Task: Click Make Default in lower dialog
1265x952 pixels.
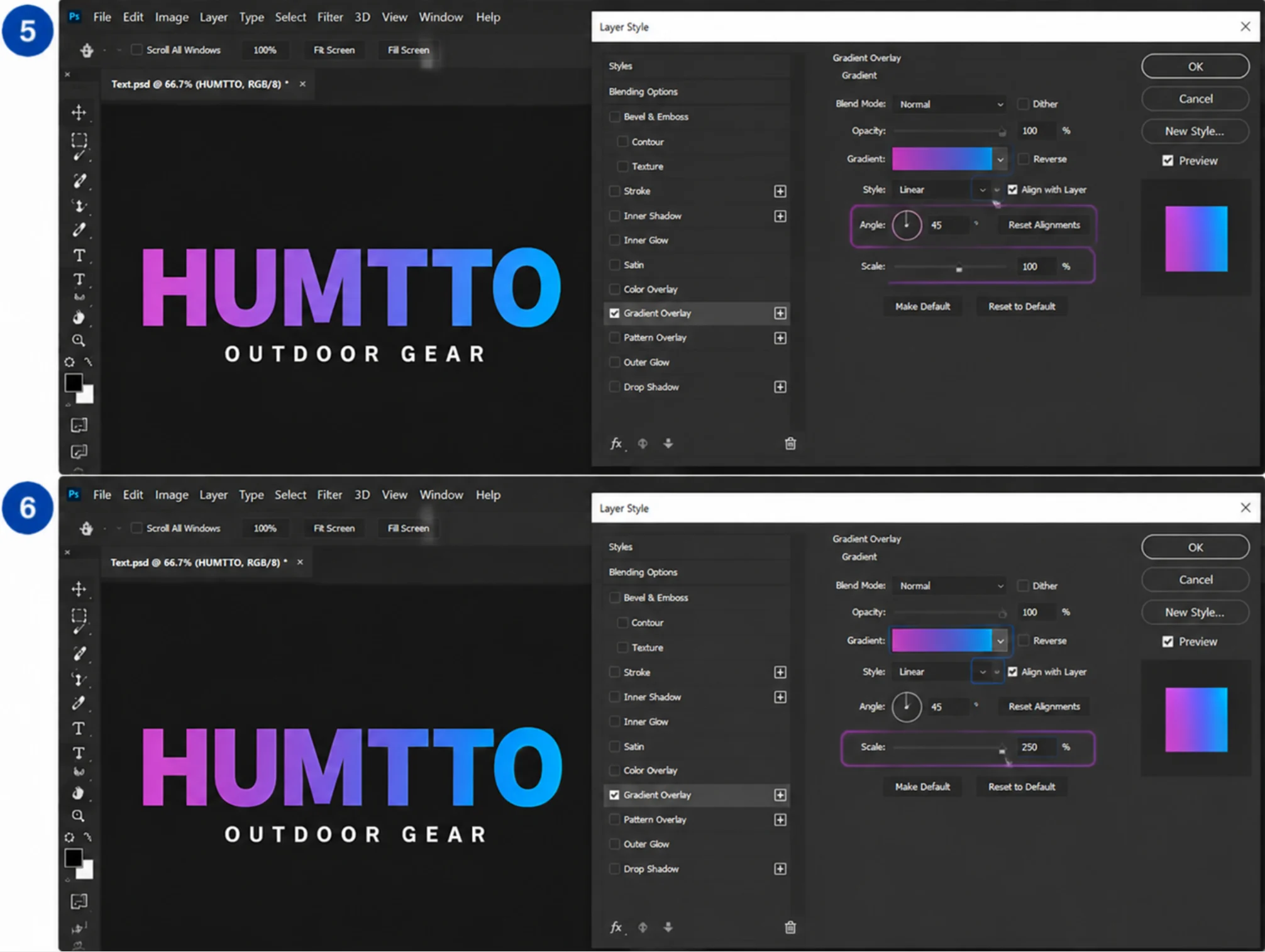Action: pos(922,787)
